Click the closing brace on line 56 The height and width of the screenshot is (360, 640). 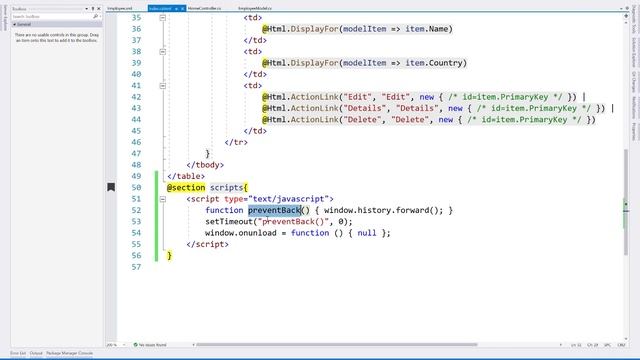[169, 256]
